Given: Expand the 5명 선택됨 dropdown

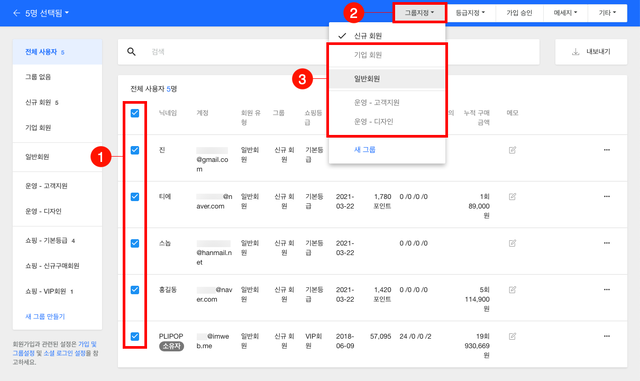Looking at the screenshot, I should point(47,13).
